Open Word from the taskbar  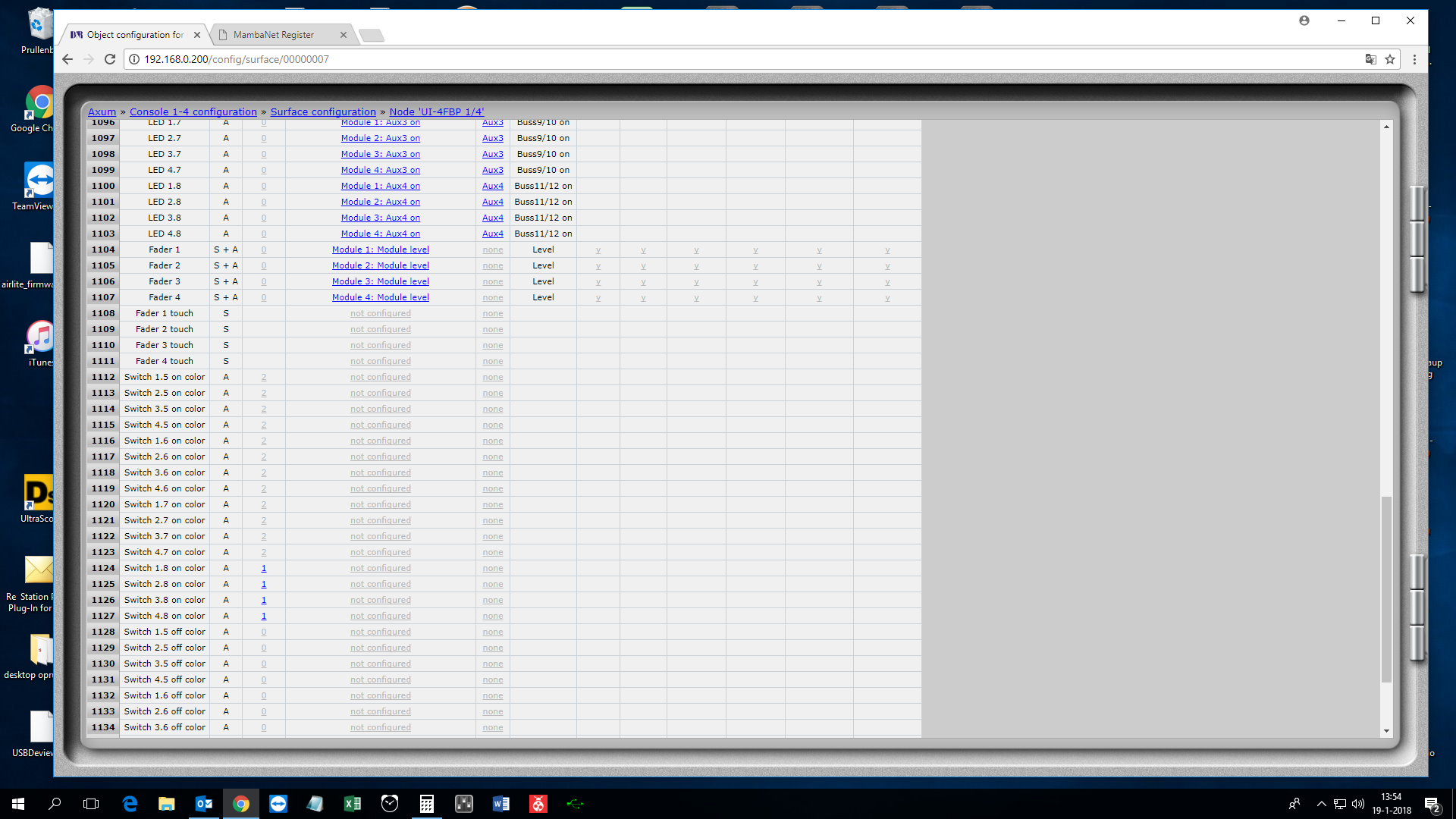point(500,804)
